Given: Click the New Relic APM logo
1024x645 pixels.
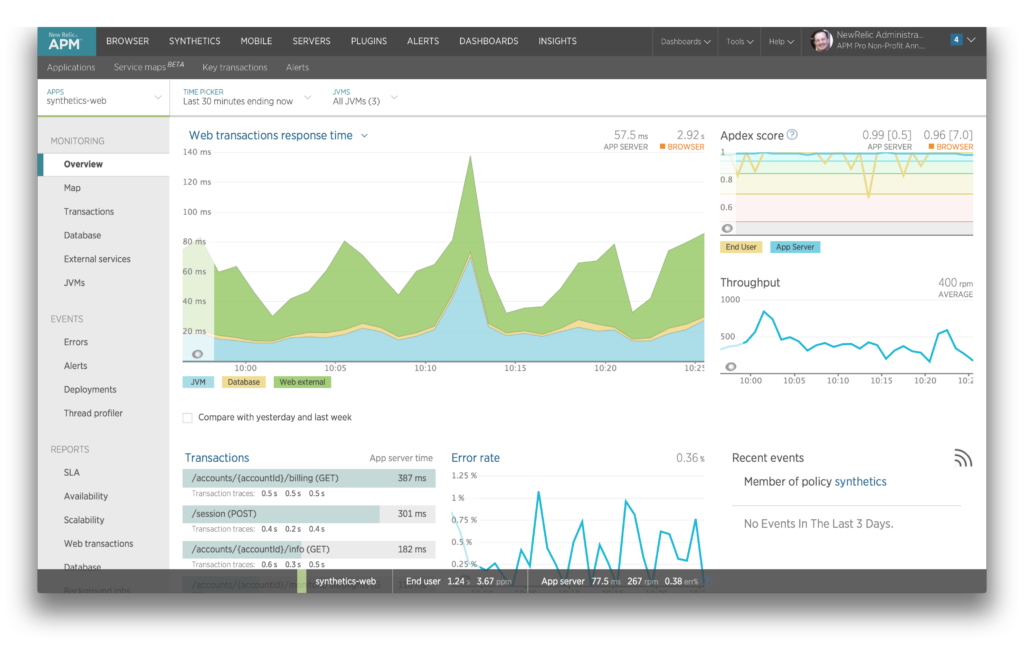Looking at the screenshot, I should [x=66, y=41].
